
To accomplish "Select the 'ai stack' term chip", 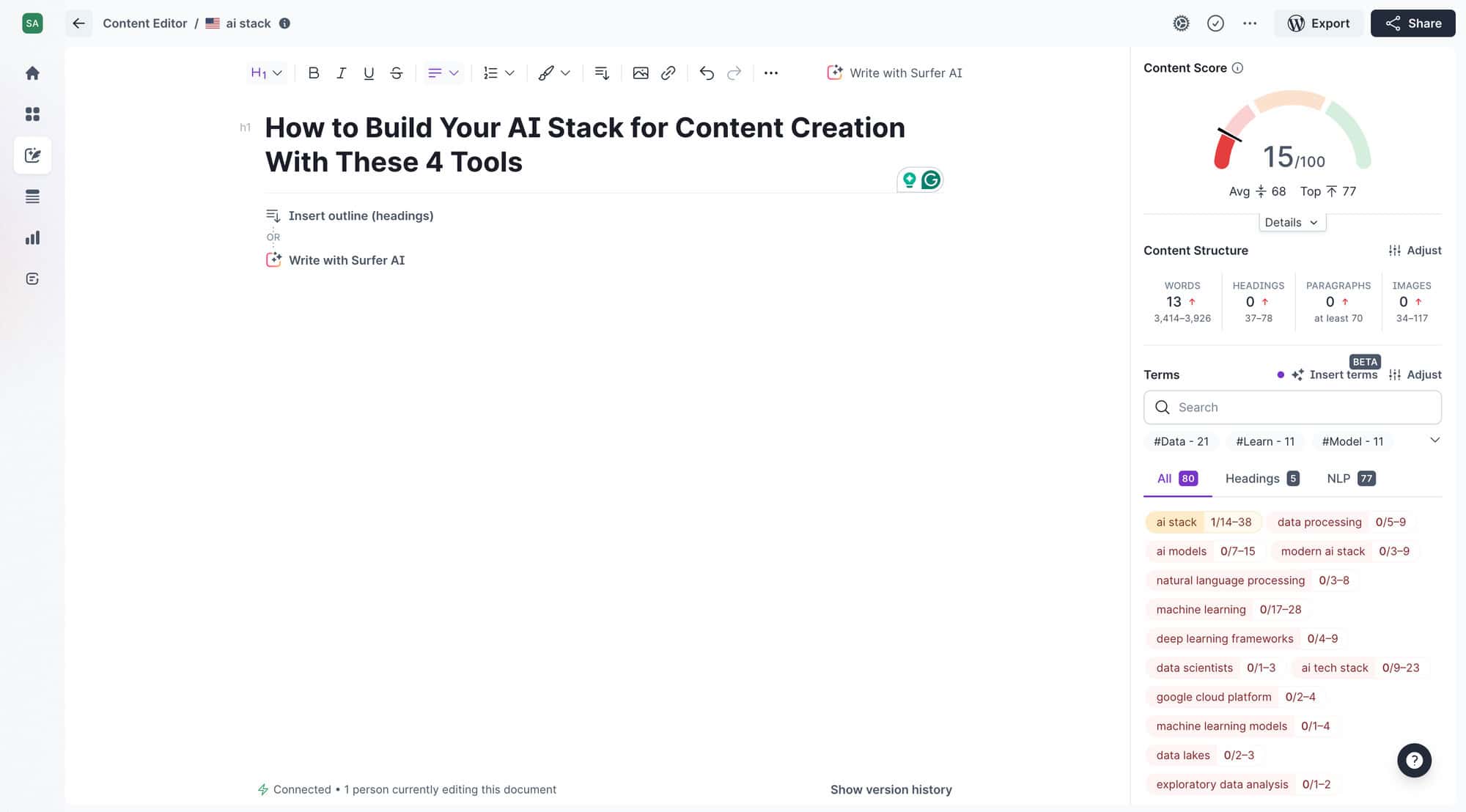I will click(1204, 523).
